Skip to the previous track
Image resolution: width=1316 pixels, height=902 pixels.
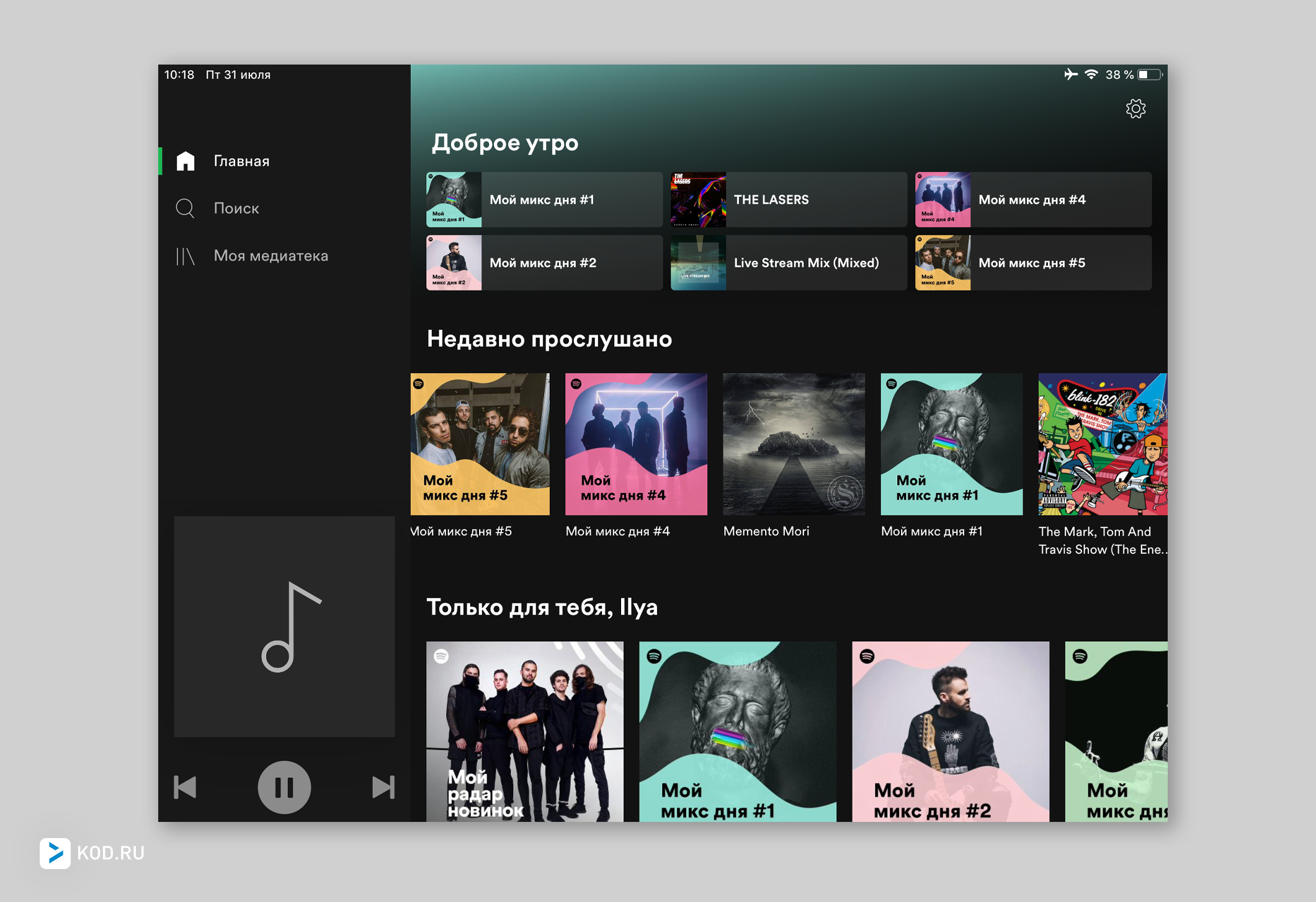185,787
